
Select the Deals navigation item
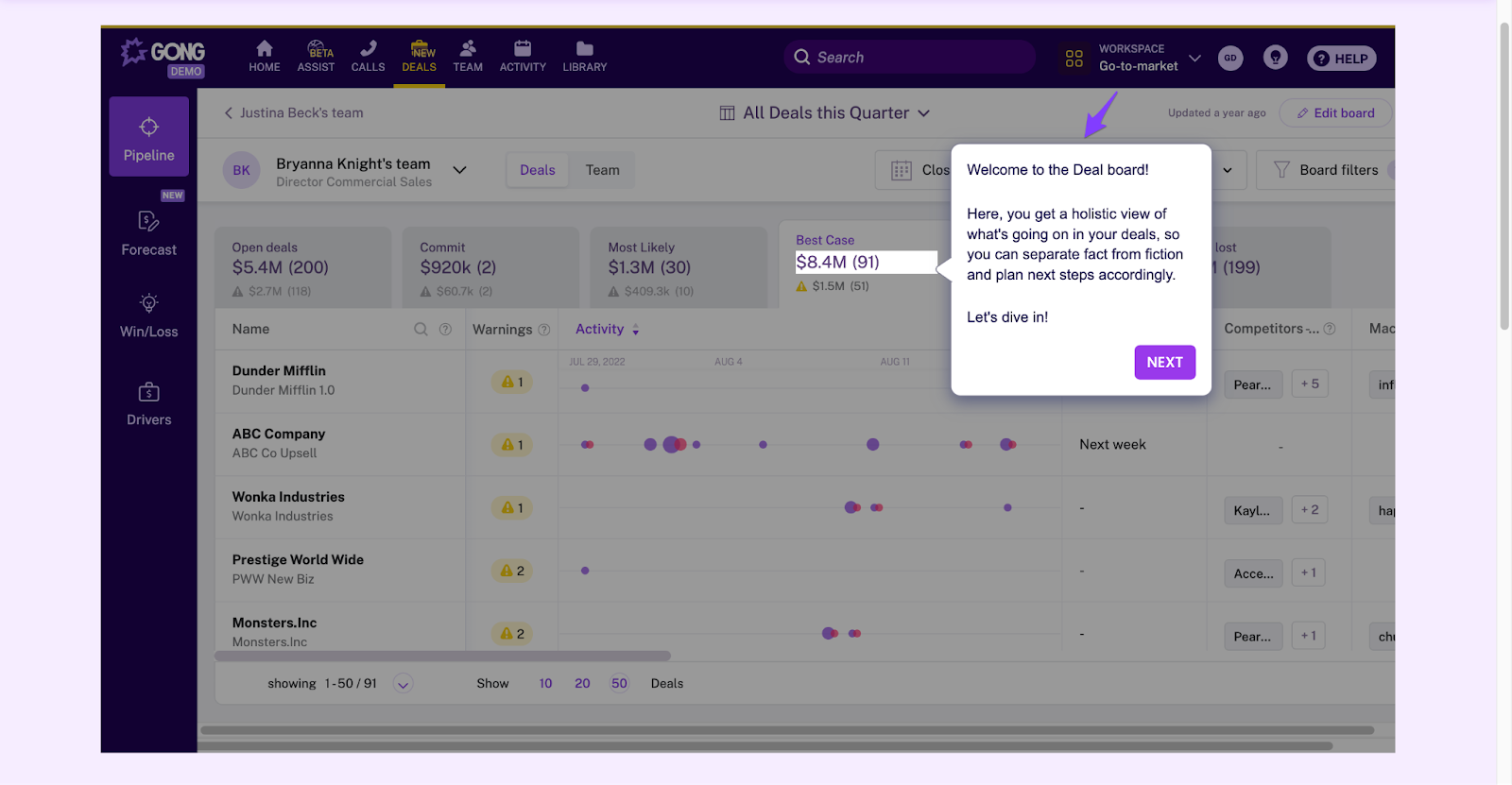(x=419, y=57)
